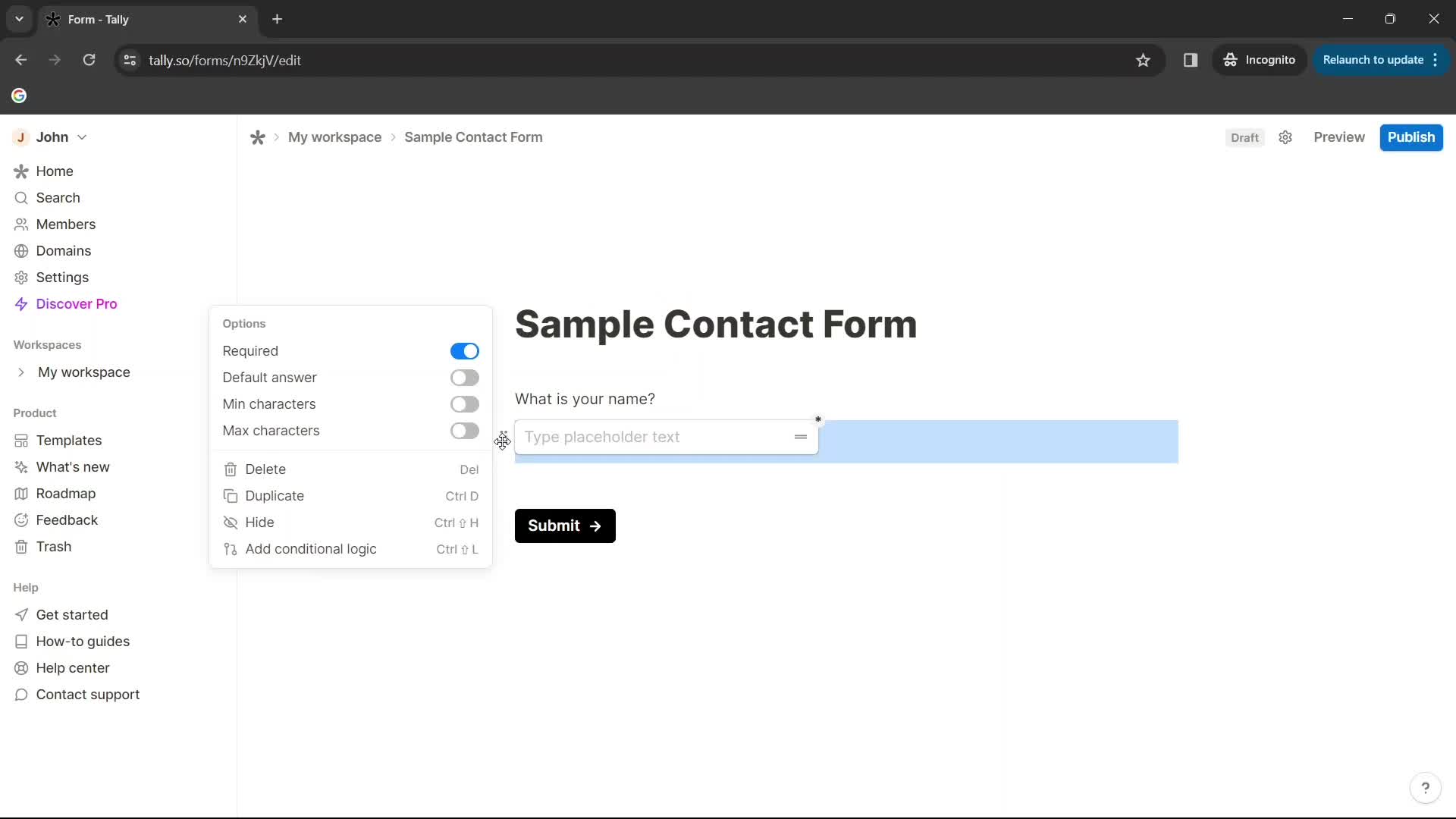The image size is (1456, 819).
Task: Expand the My workspace breadcrumb
Action: (335, 137)
